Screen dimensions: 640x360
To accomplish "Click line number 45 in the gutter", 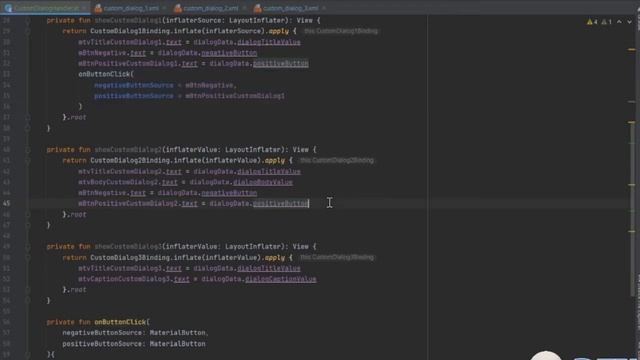I will [7, 203].
